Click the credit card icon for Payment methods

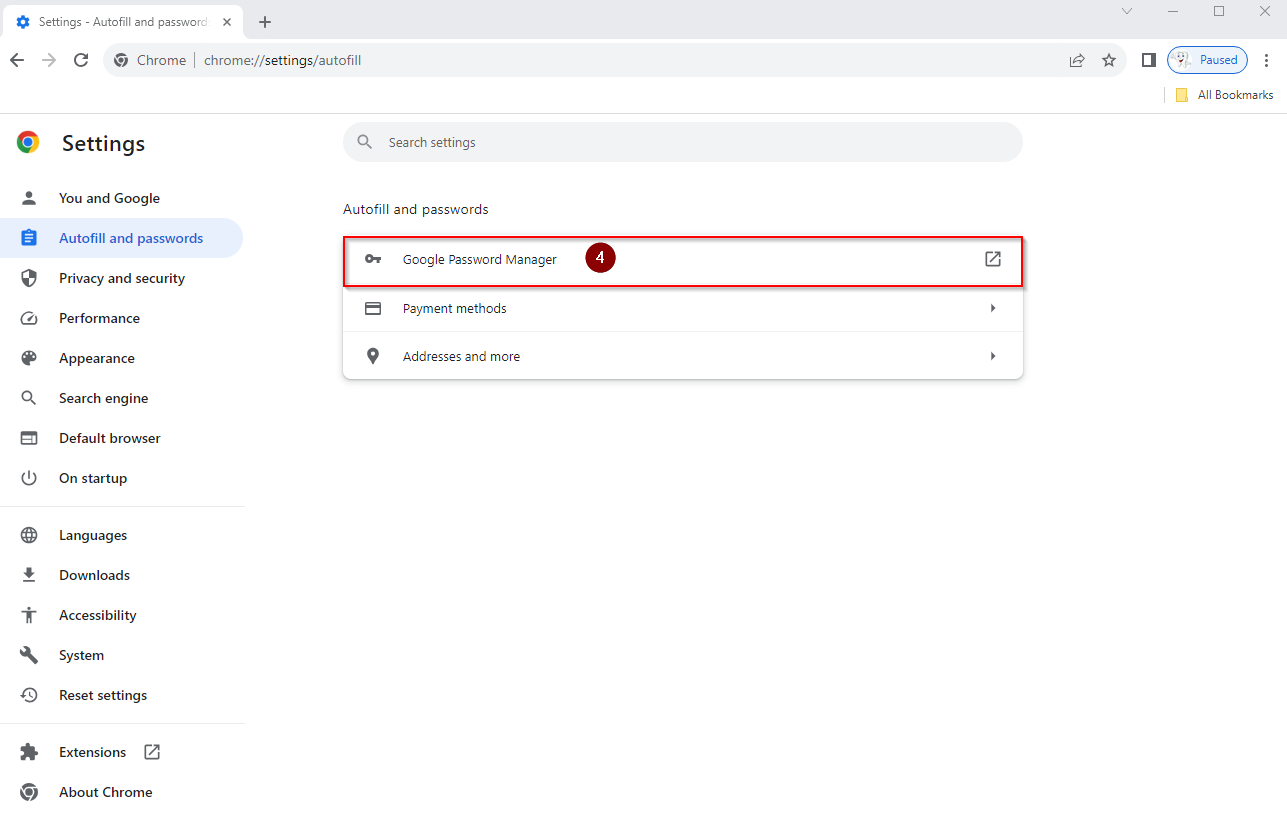click(x=373, y=308)
